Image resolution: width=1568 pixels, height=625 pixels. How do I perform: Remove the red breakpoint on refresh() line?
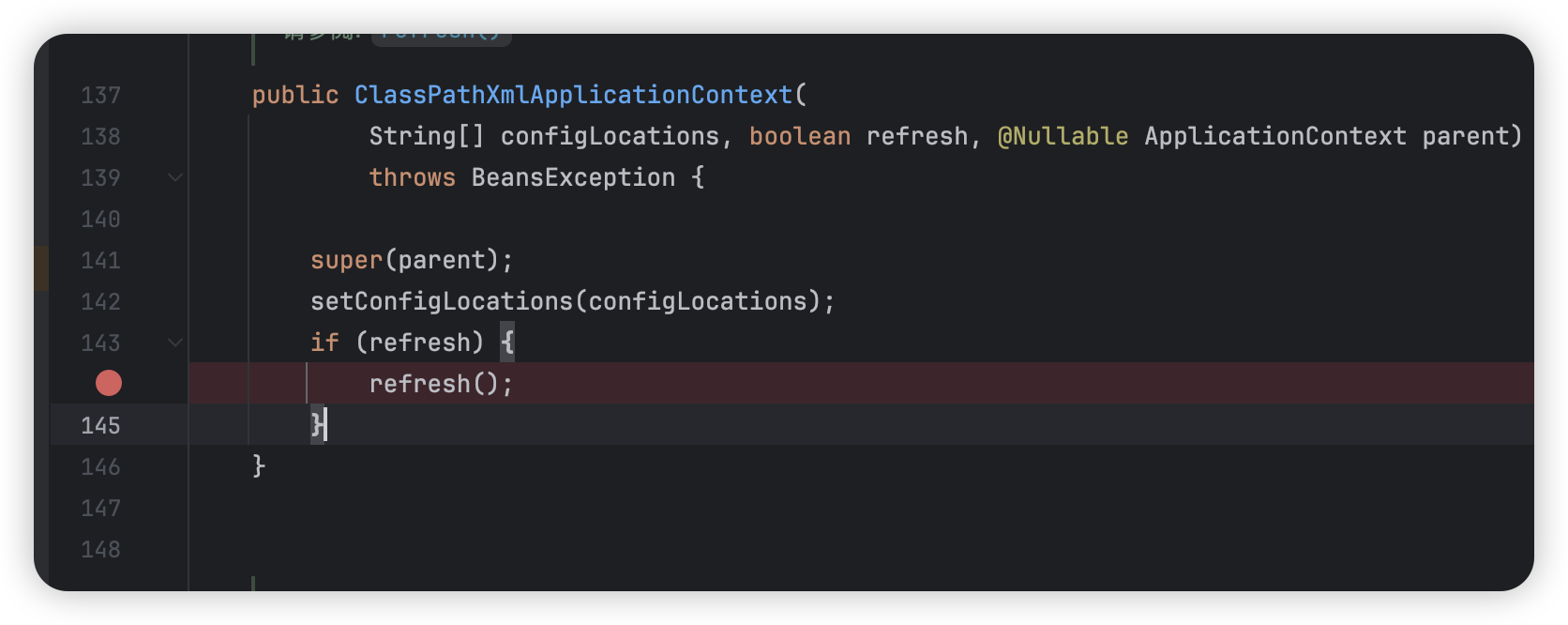tap(109, 383)
